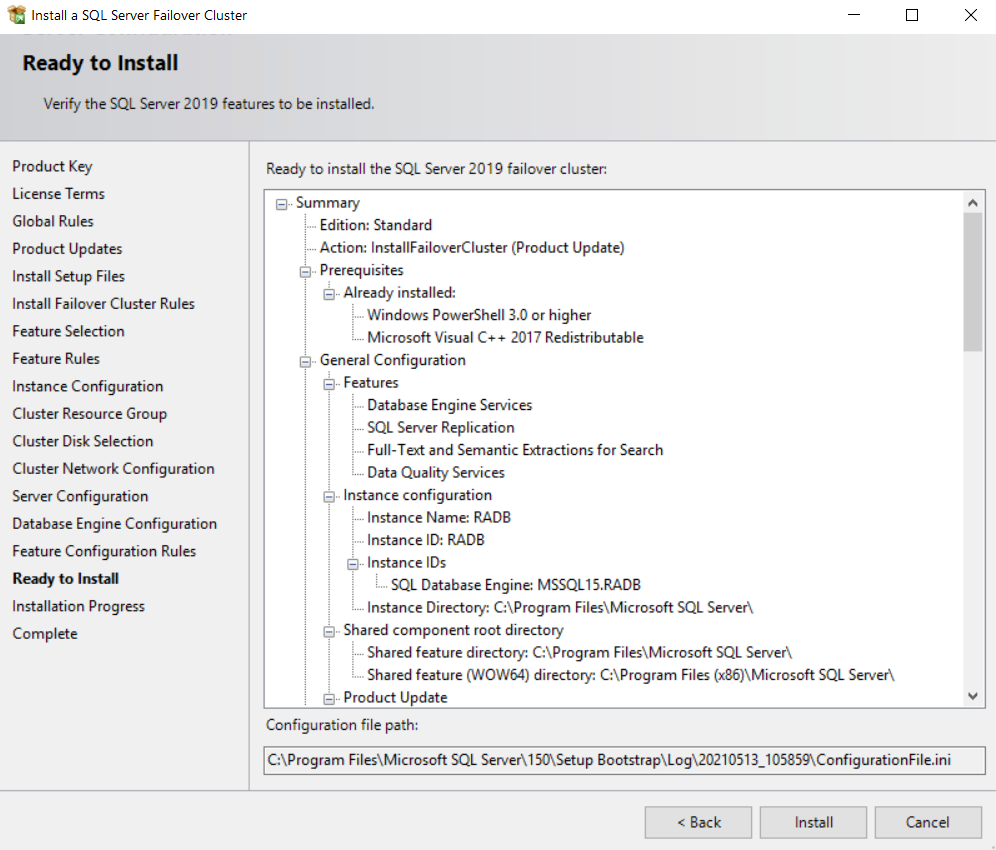Go to Cluster Network Configuration step

113,469
